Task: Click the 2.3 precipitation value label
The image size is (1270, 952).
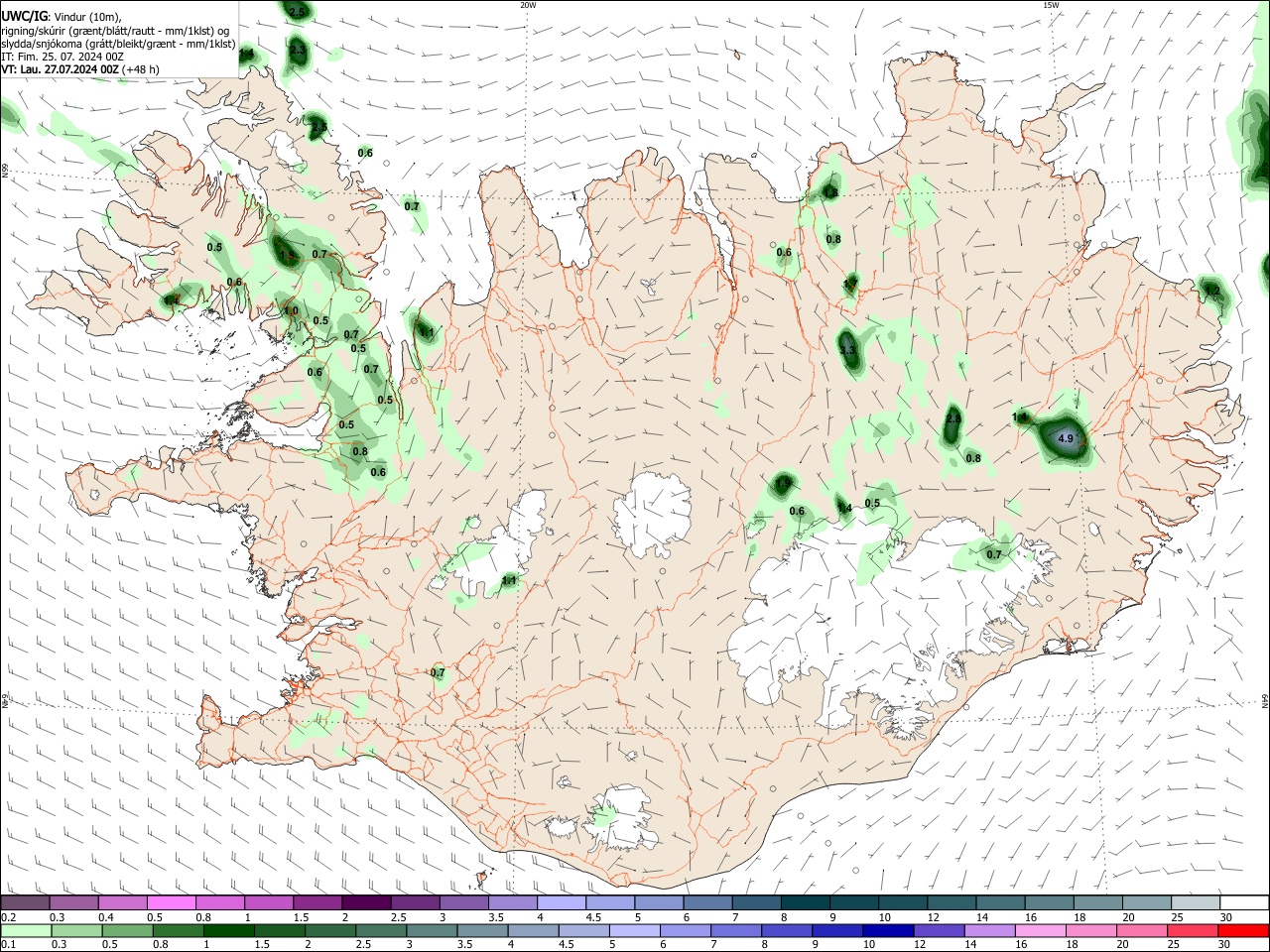Action: click(x=298, y=49)
